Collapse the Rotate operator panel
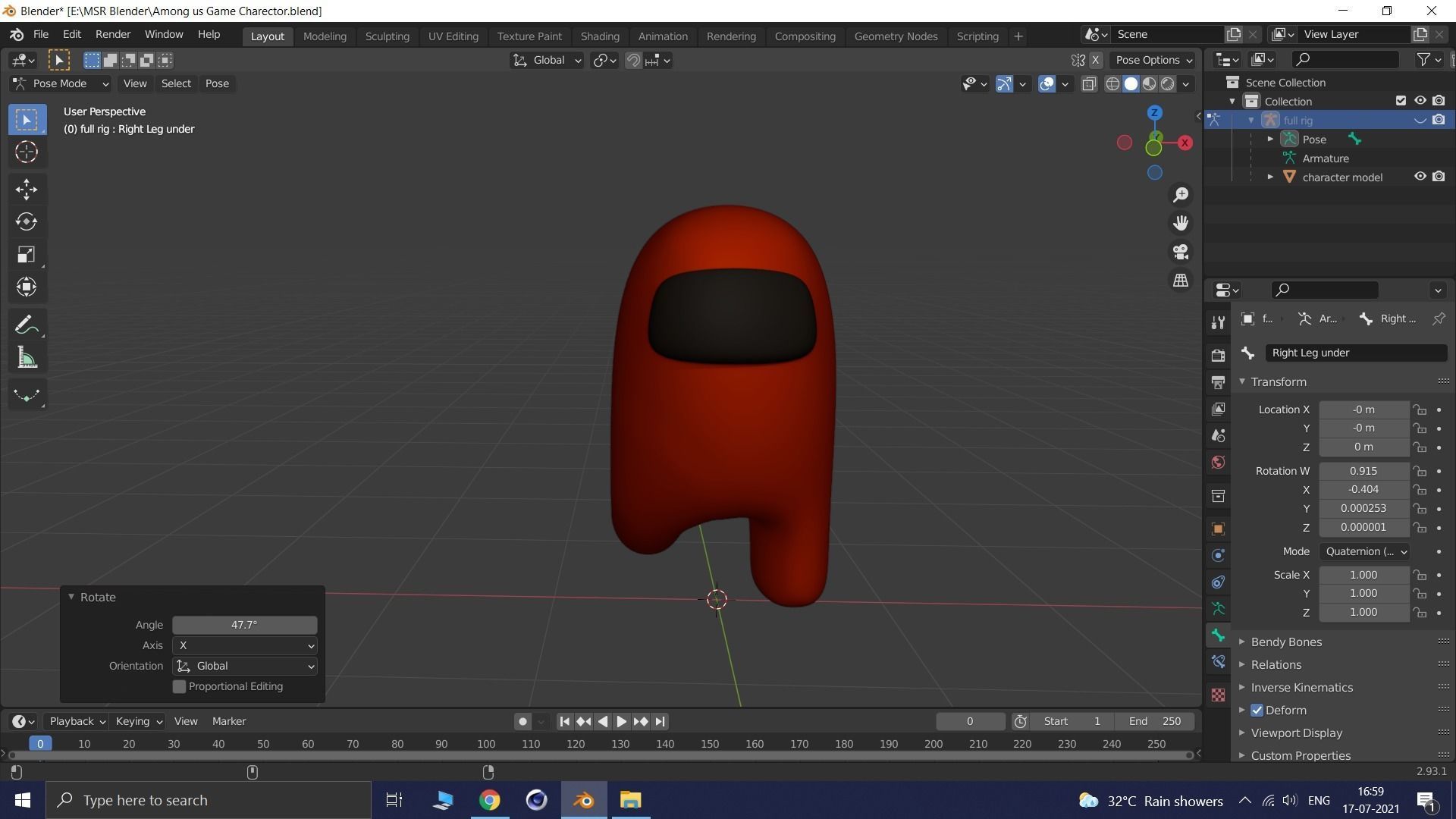1456x819 pixels. (71, 598)
